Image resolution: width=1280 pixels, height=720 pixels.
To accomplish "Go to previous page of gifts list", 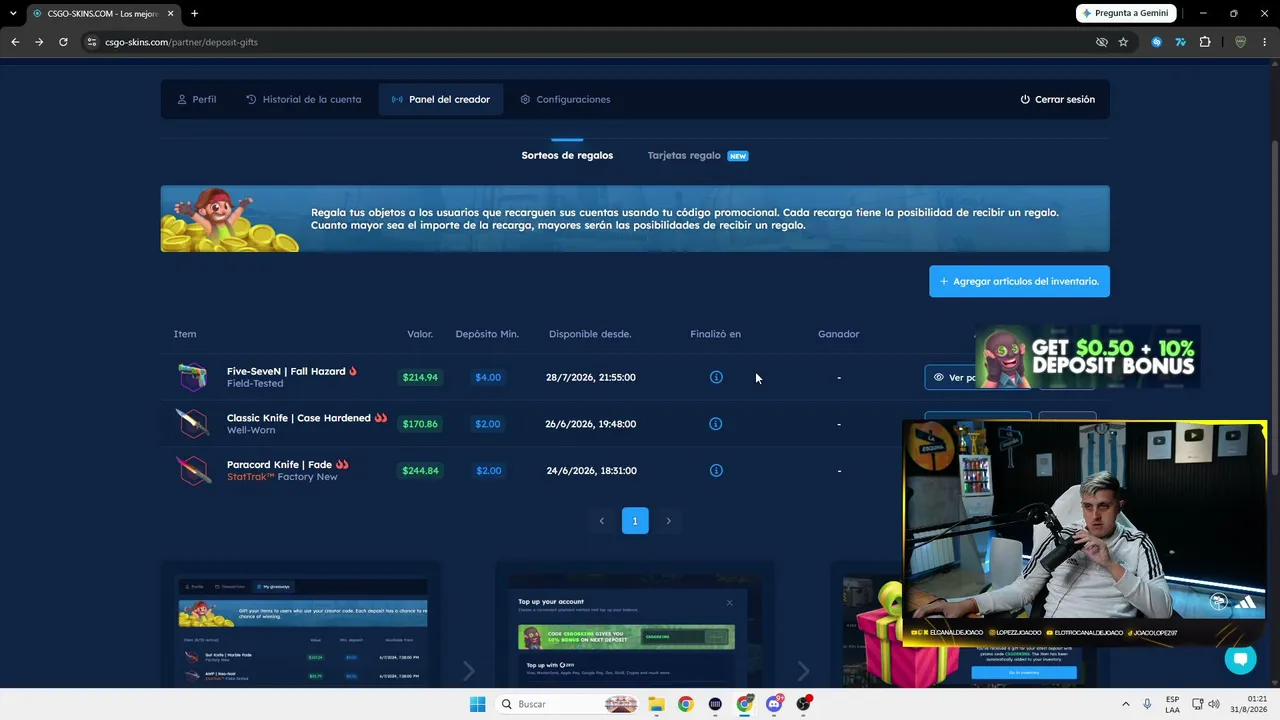I will (602, 521).
